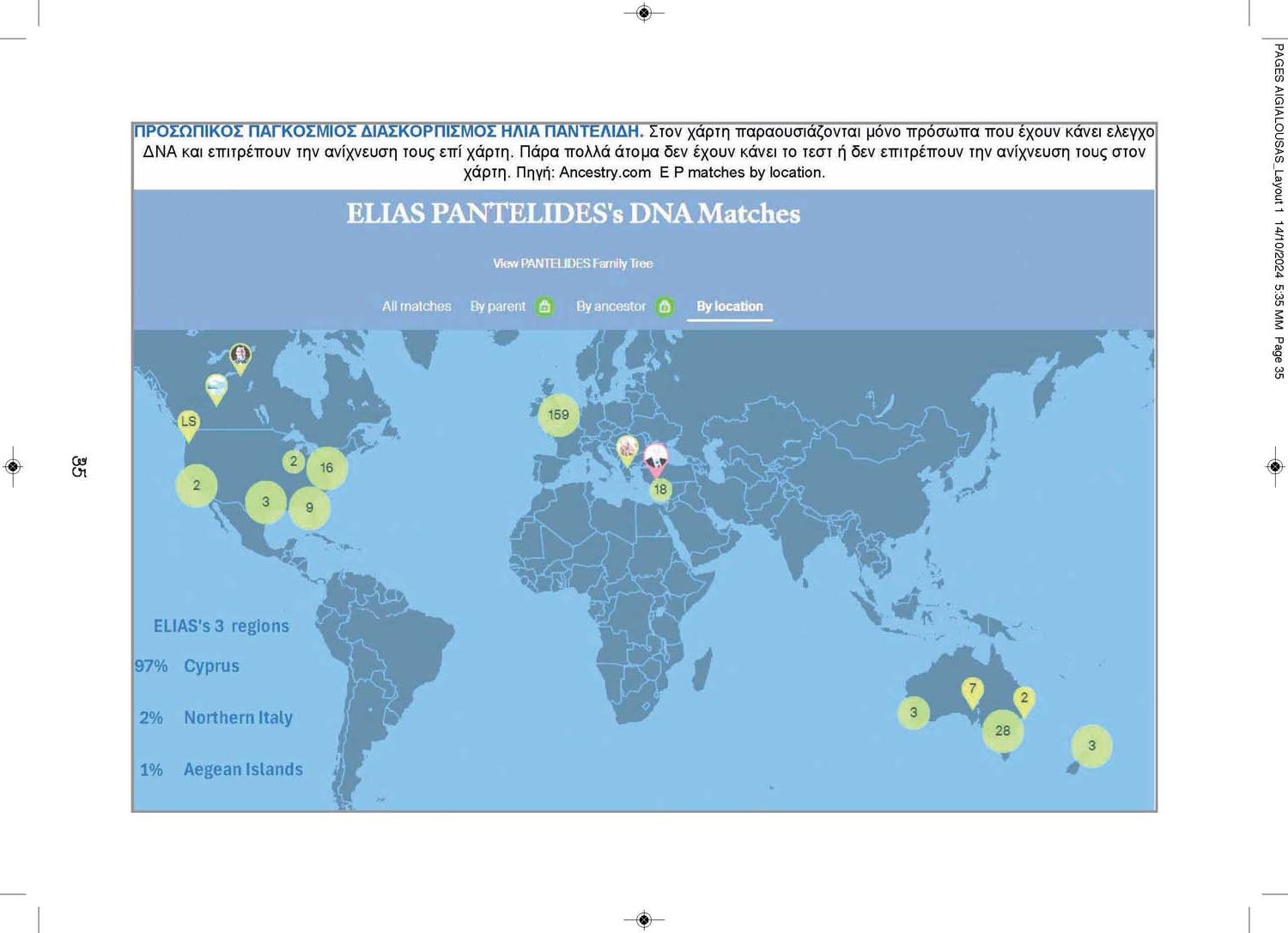The height and width of the screenshot is (933, 1288).
Task: Switch to the All matches tab
Action: 416,306
